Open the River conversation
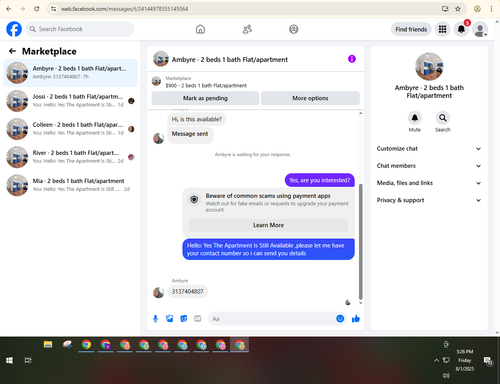Viewport: 500px width, 384px height. point(70,157)
